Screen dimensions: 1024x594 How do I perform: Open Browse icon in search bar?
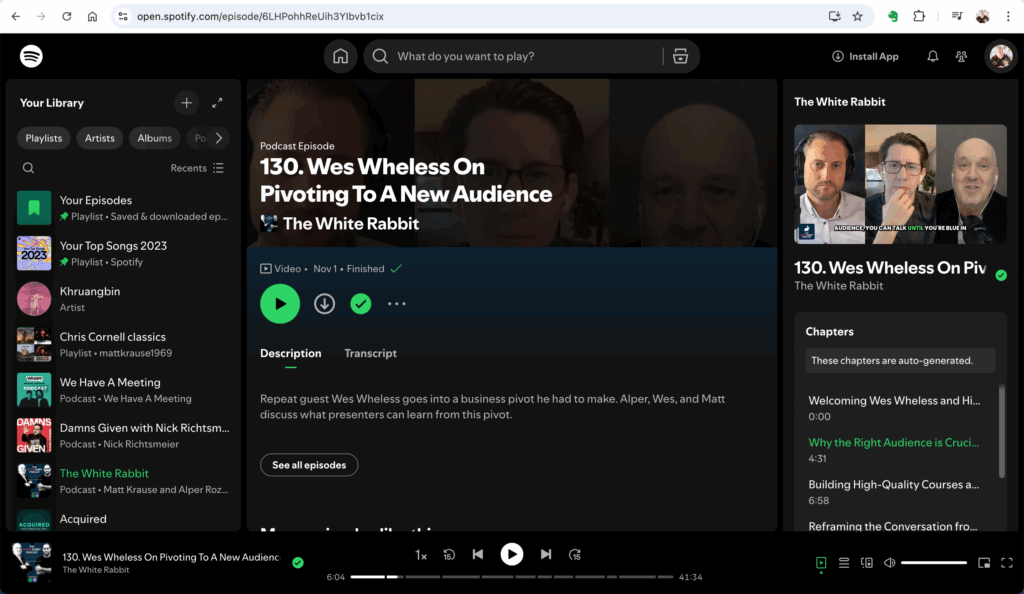680,57
